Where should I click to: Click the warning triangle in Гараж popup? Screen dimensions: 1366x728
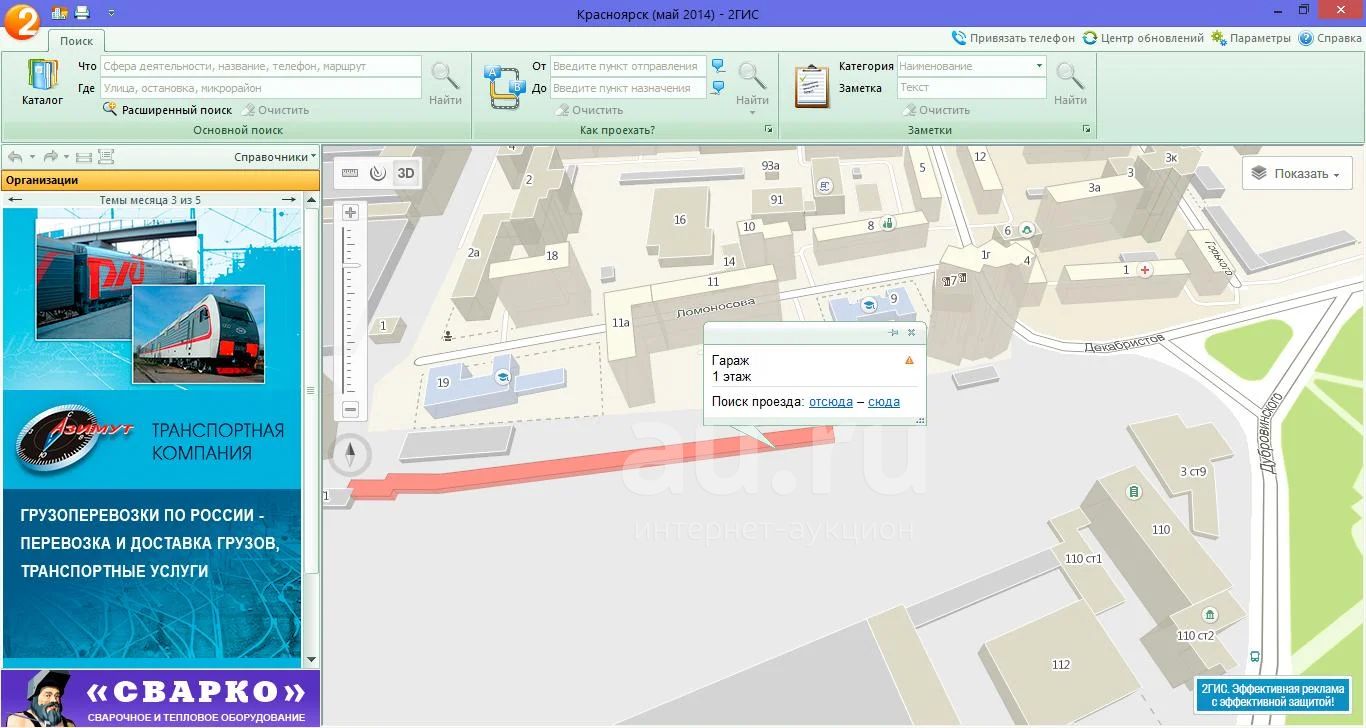click(x=909, y=360)
